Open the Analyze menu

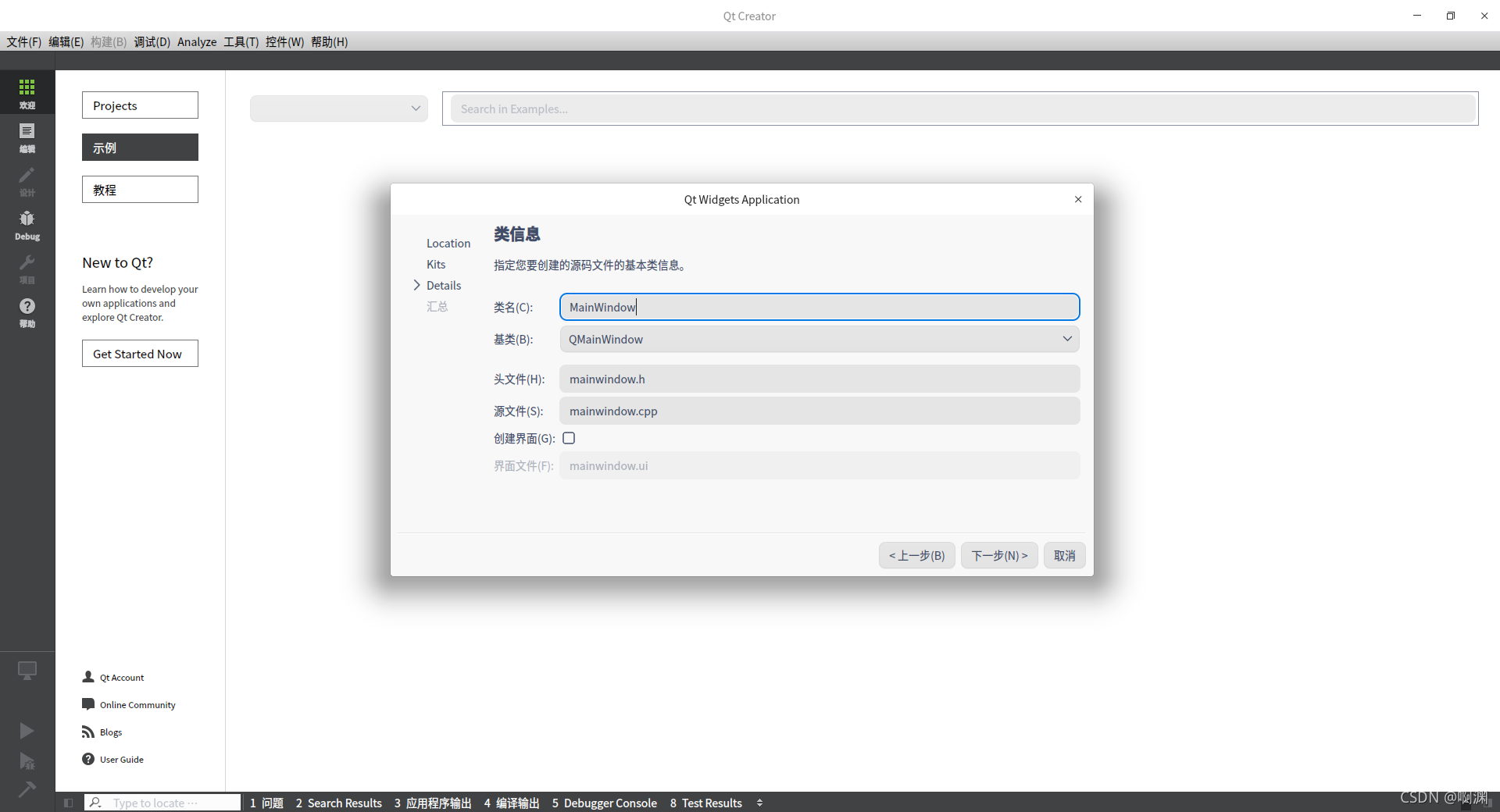(x=197, y=41)
